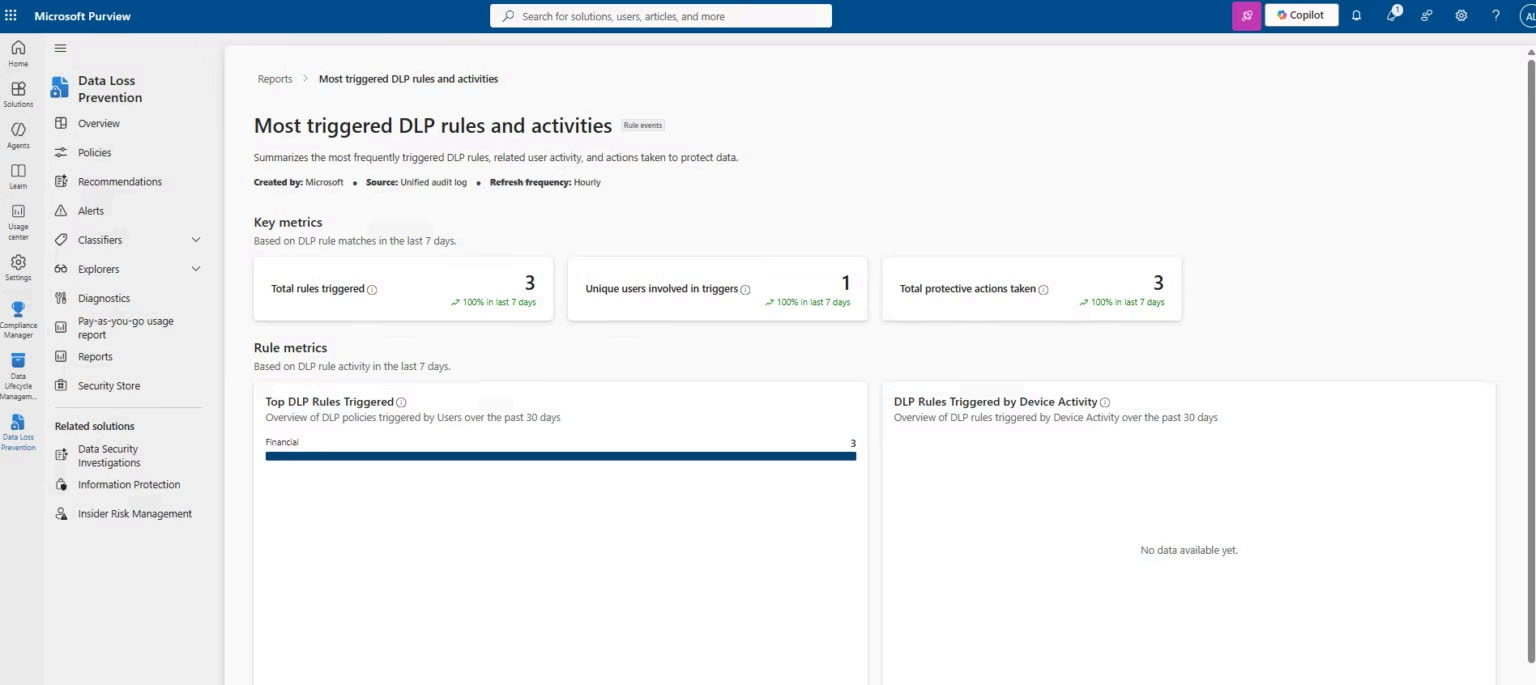Image resolution: width=1536 pixels, height=685 pixels.
Task: Expand the Explorers menu chevron
Action: (x=196, y=269)
